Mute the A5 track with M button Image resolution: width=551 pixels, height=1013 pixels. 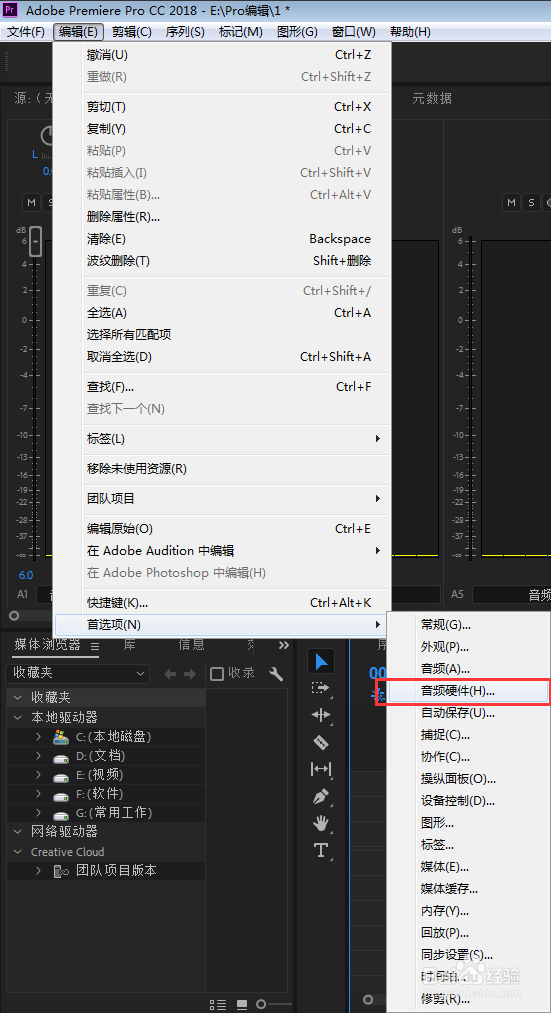pos(512,202)
